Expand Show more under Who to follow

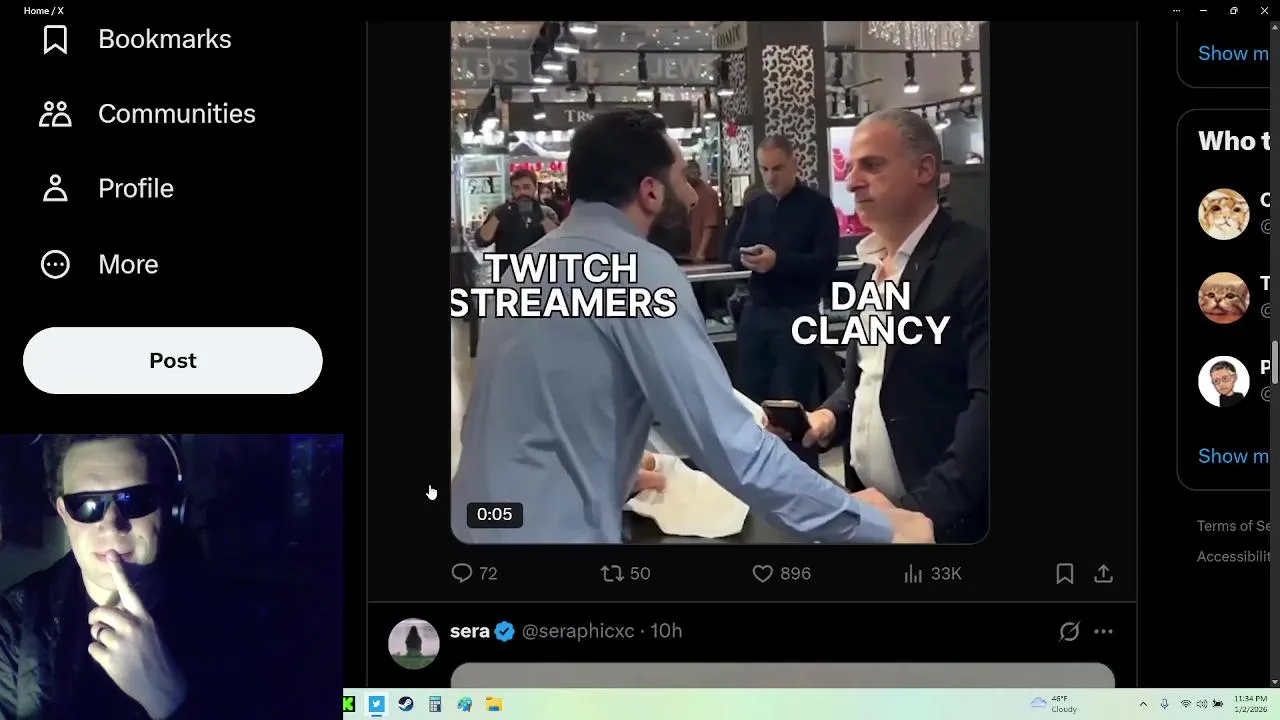[1234, 456]
